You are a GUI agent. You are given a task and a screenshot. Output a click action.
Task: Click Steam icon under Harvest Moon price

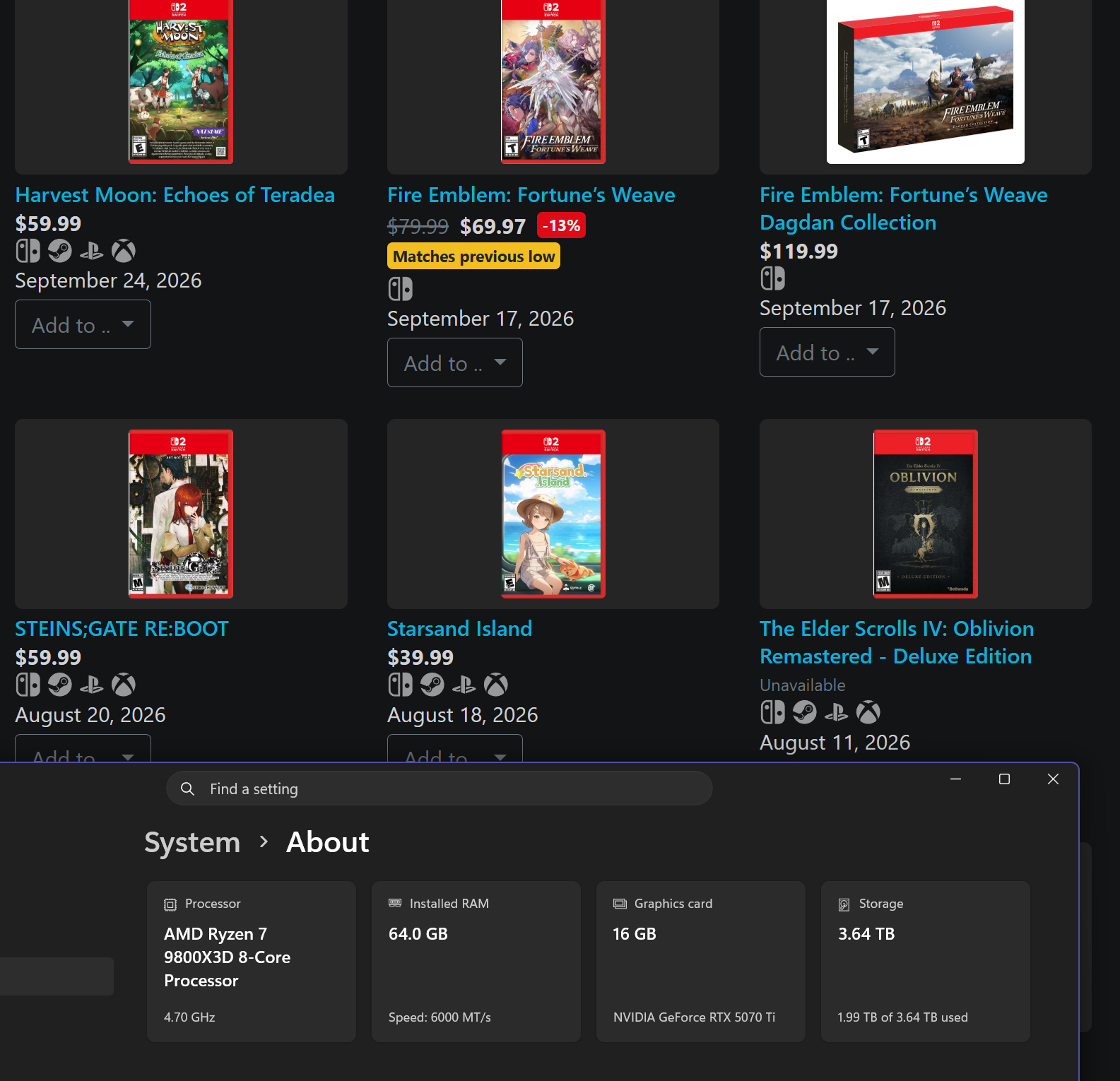pos(60,251)
